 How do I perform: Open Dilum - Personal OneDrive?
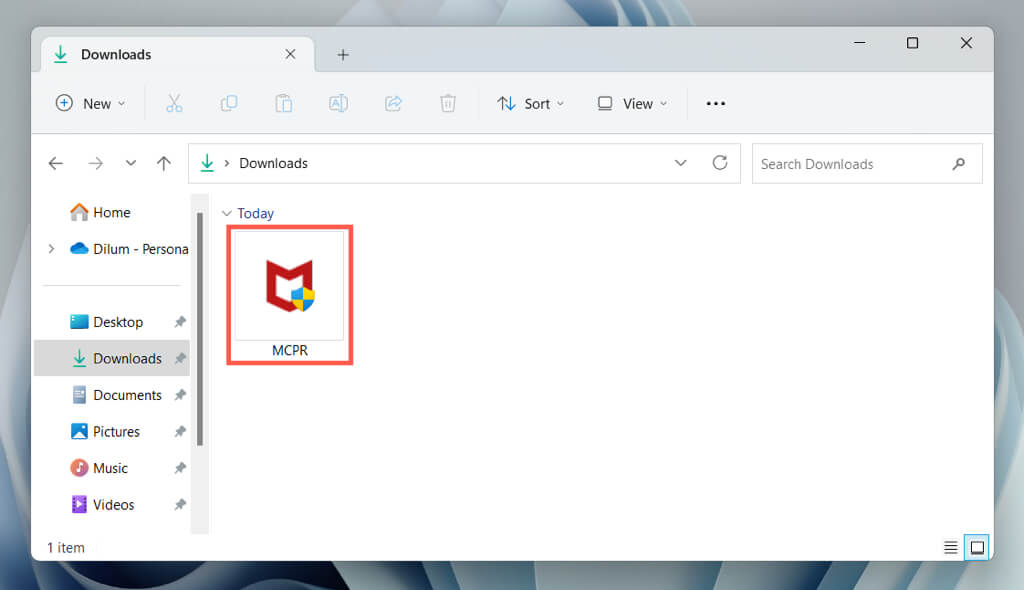[x=129, y=249]
